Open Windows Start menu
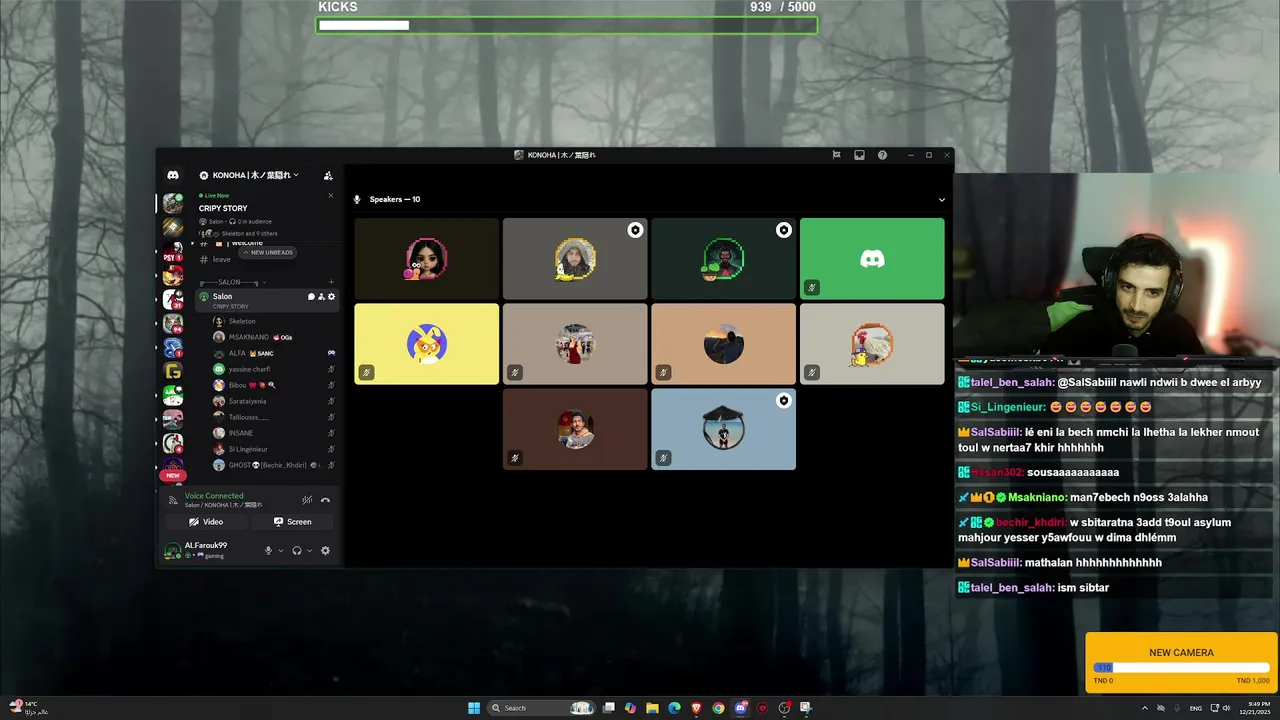 coord(474,708)
